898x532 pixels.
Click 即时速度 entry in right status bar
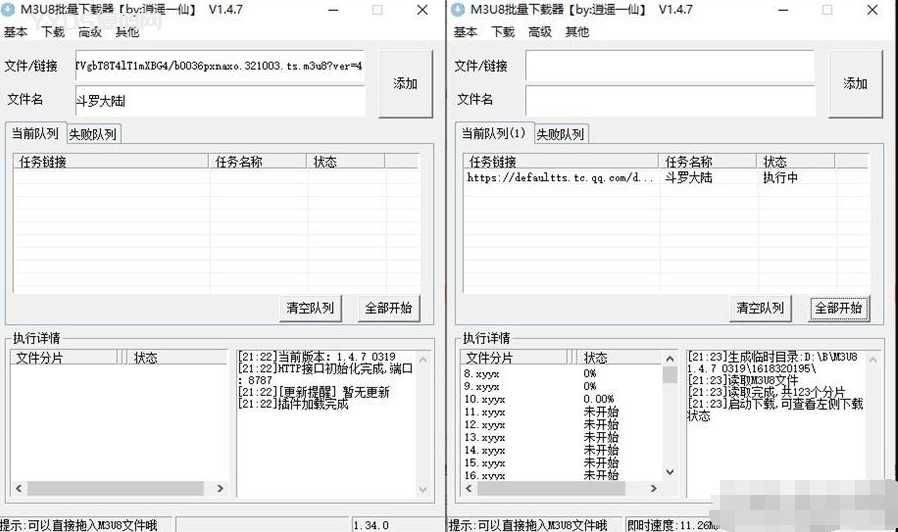pyautogui.click(x=671, y=525)
